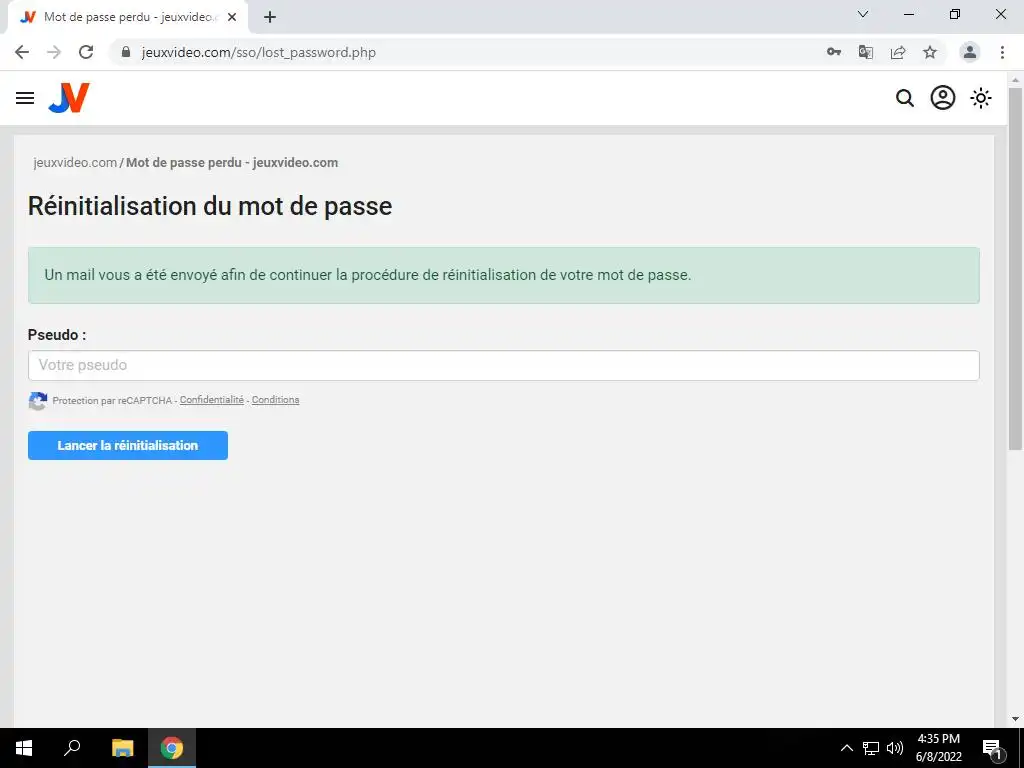Screen dimensions: 1024x768
Task: Bookmark this page with the star
Action: pos(930,52)
